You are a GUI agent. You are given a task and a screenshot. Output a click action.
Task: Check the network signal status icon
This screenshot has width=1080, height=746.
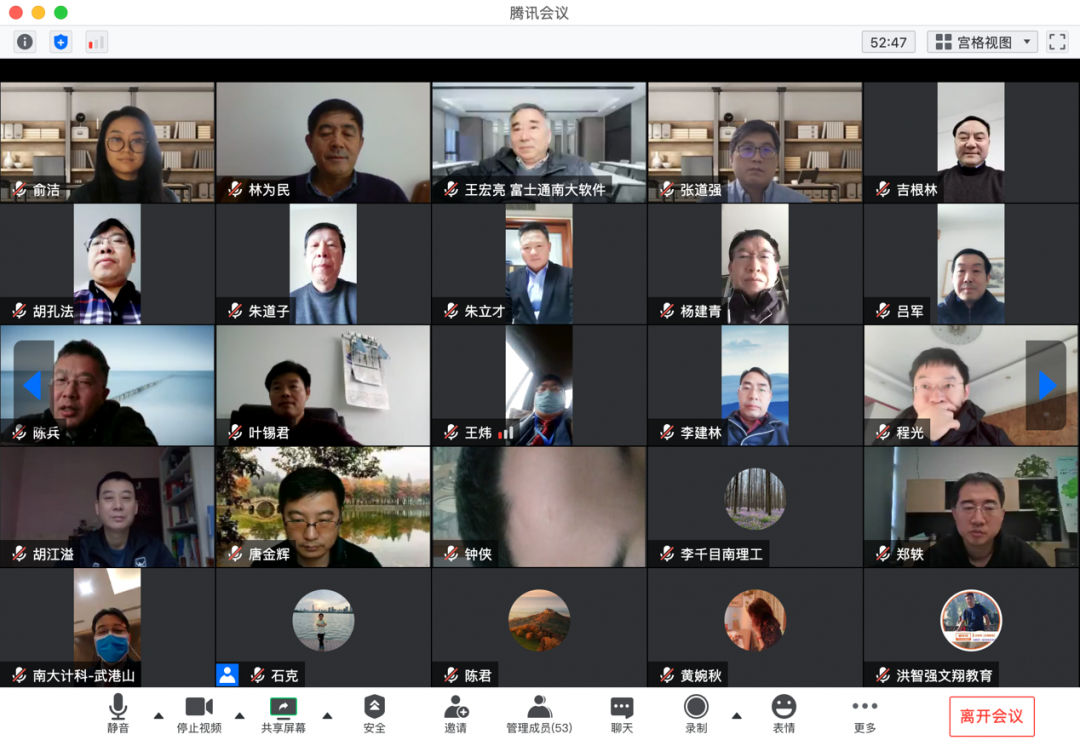[x=96, y=42]
